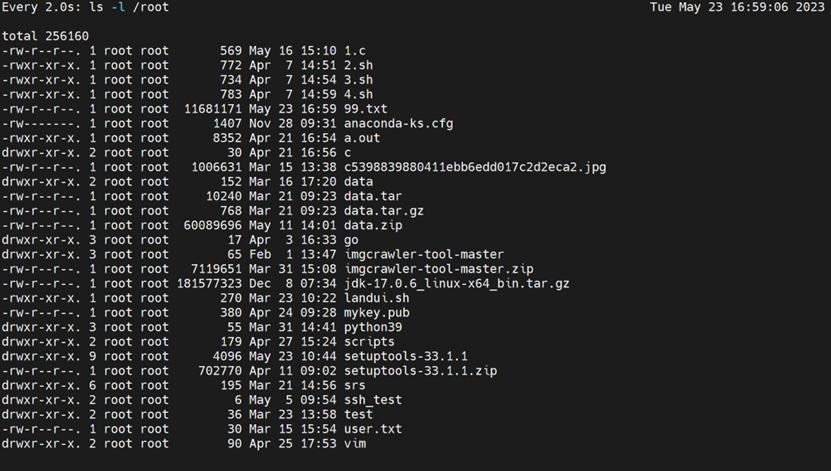
Task: Click the vim directory name
Action: tap(355, 443)
